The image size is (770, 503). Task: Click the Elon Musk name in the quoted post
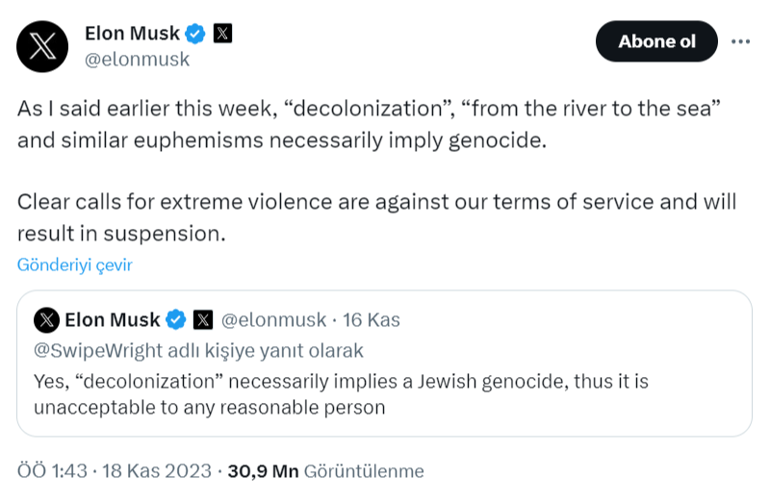pos(112,320)
